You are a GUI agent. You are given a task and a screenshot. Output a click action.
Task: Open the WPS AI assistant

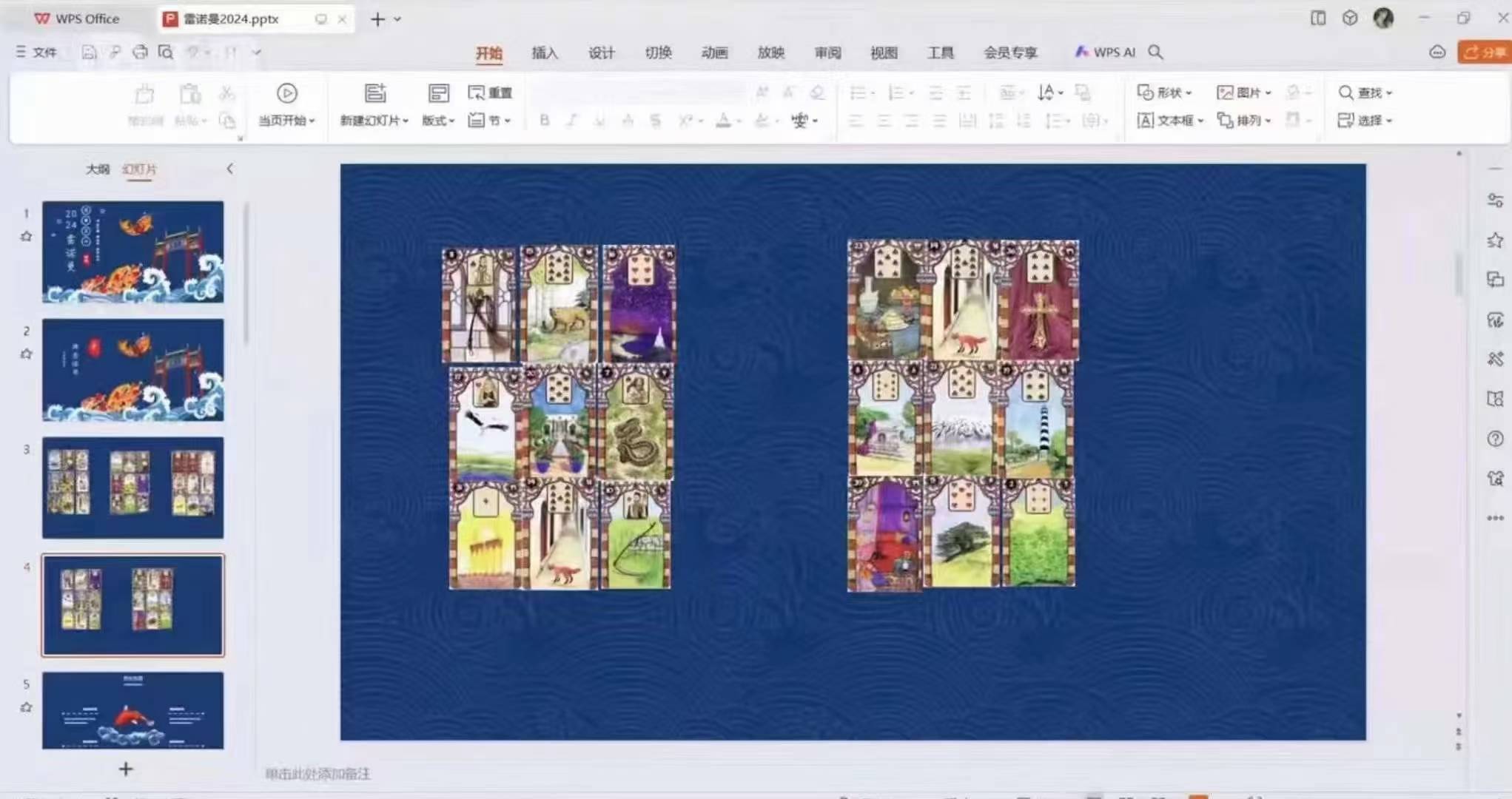pos(1105,52)
